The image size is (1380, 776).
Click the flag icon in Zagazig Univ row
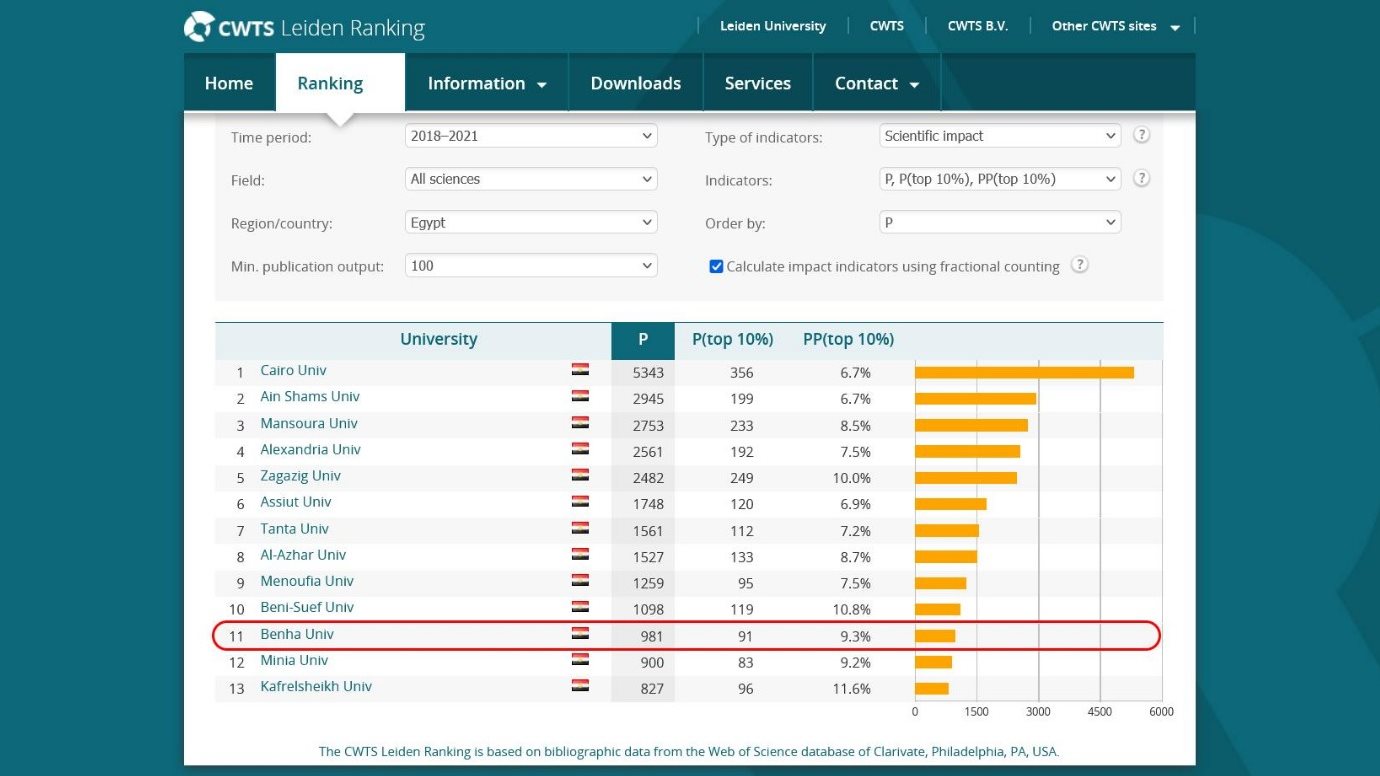point(580,476)
